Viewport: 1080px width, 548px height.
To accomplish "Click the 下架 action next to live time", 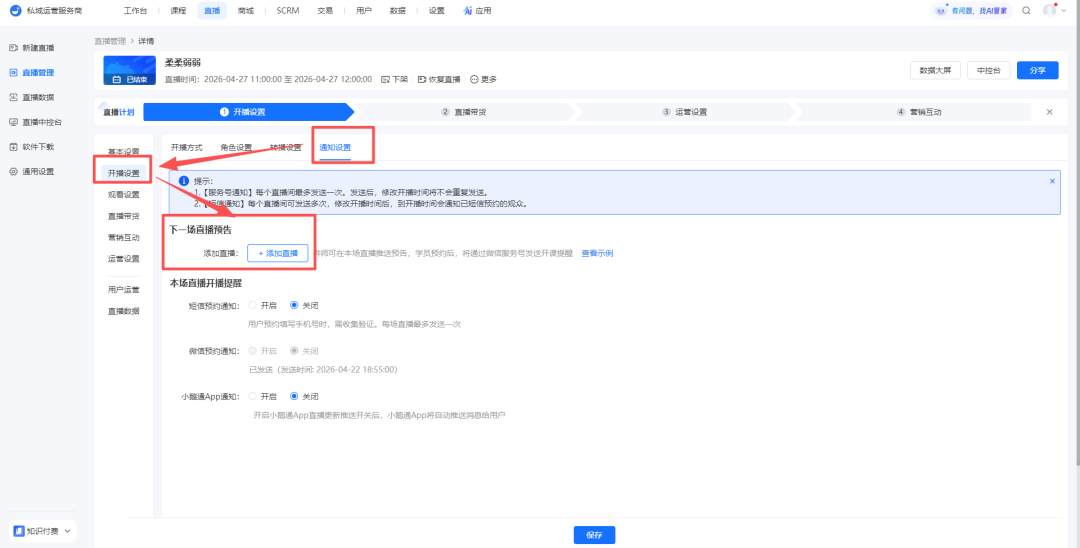I will [395, 79].
